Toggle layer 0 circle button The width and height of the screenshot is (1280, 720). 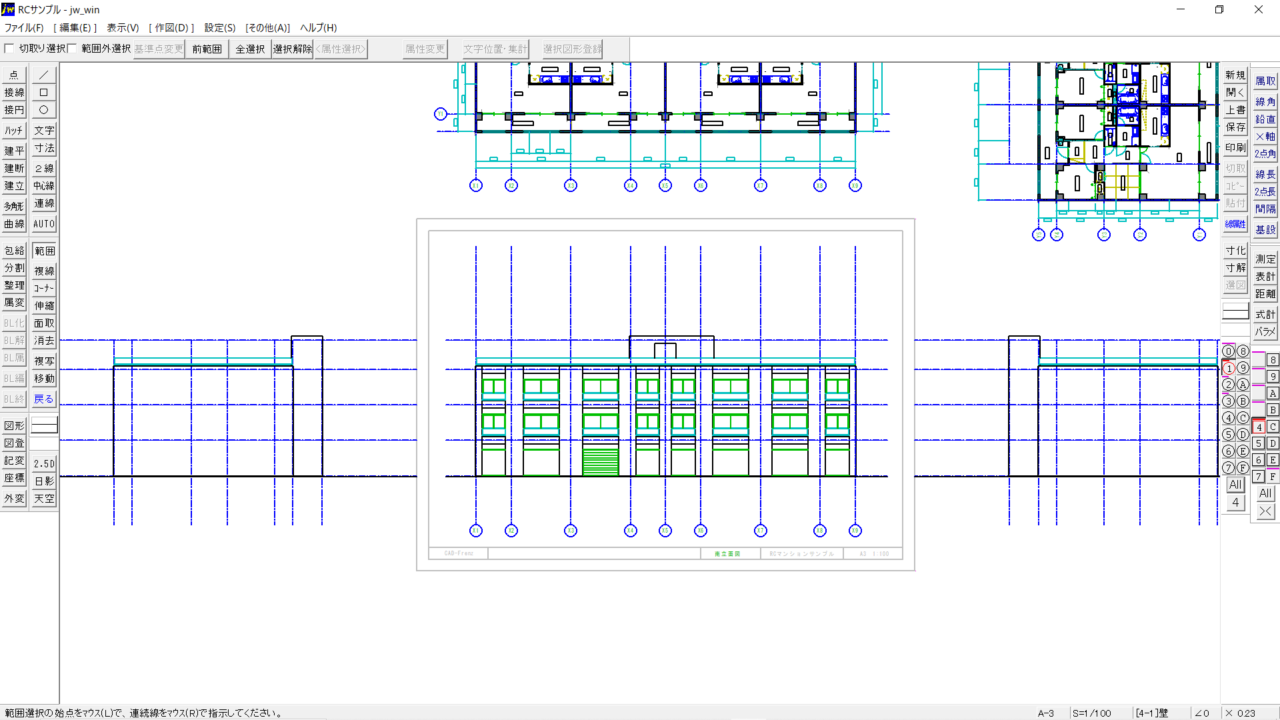point(1228,351)
